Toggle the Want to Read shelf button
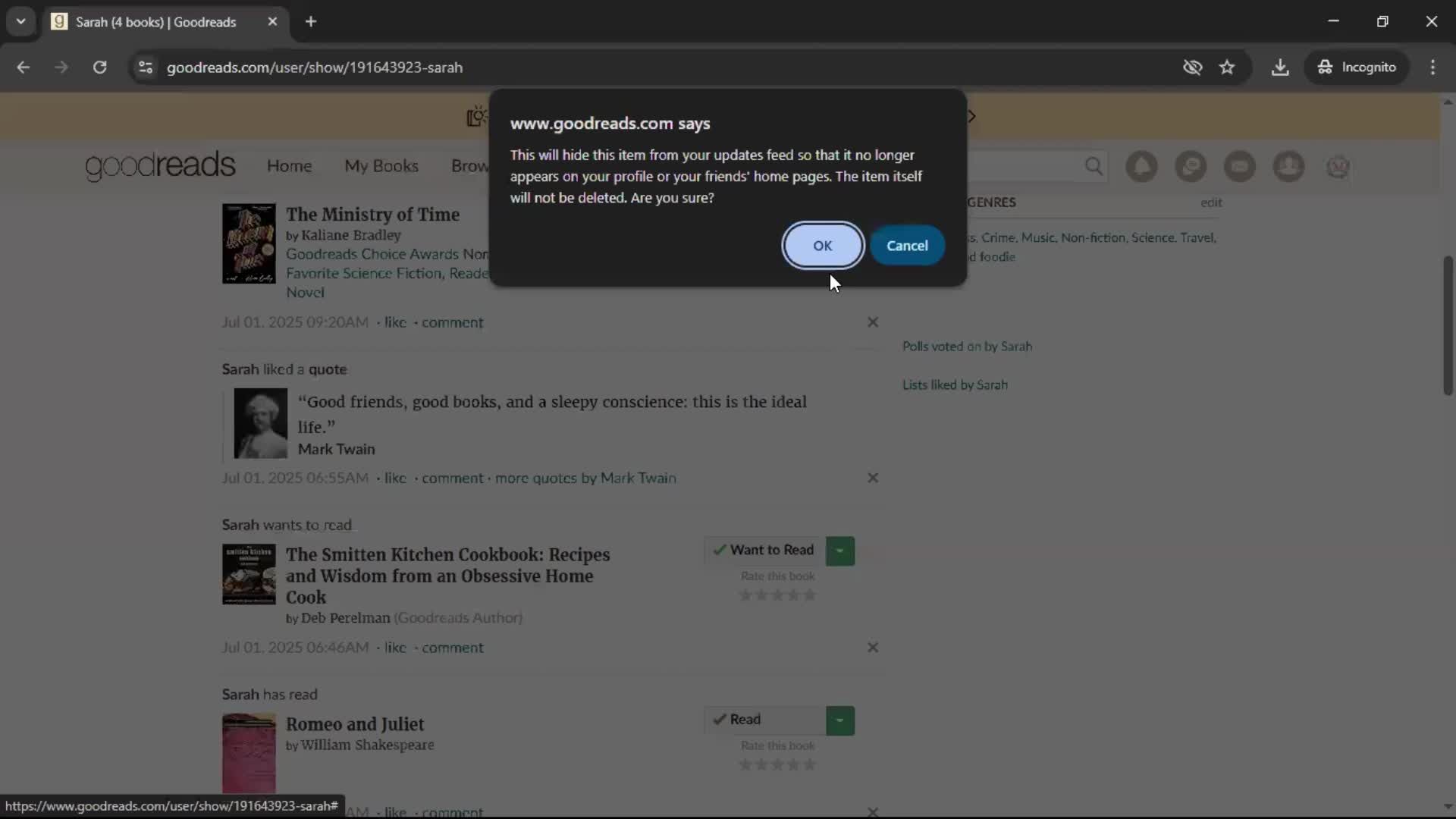The height and width of the screenshot is (819, 1456). tap(765, 551)
